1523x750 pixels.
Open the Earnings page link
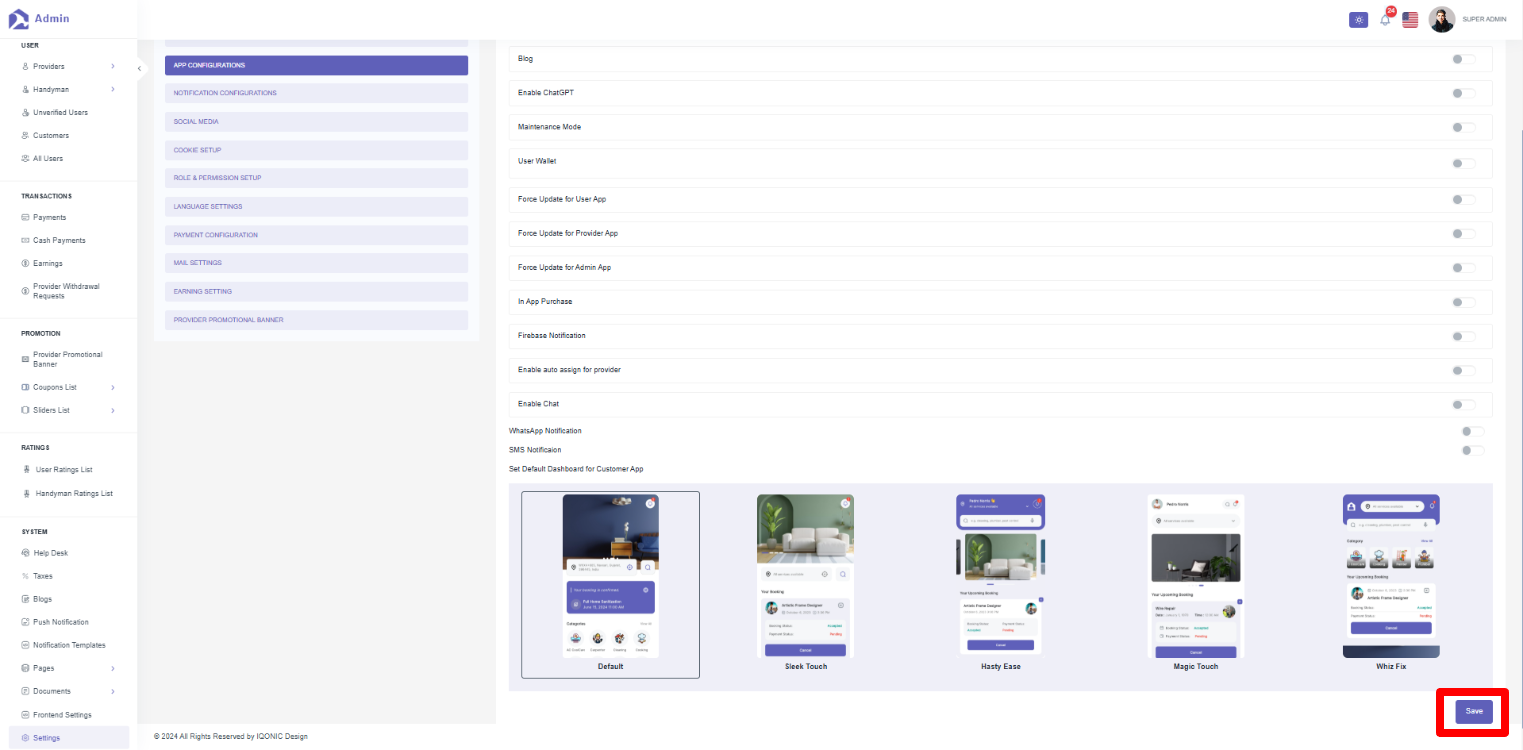click(47, 263)
